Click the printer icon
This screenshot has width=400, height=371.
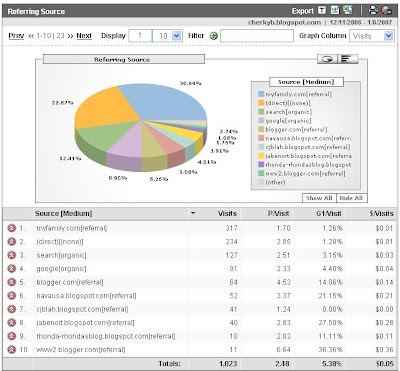point(373,11)
